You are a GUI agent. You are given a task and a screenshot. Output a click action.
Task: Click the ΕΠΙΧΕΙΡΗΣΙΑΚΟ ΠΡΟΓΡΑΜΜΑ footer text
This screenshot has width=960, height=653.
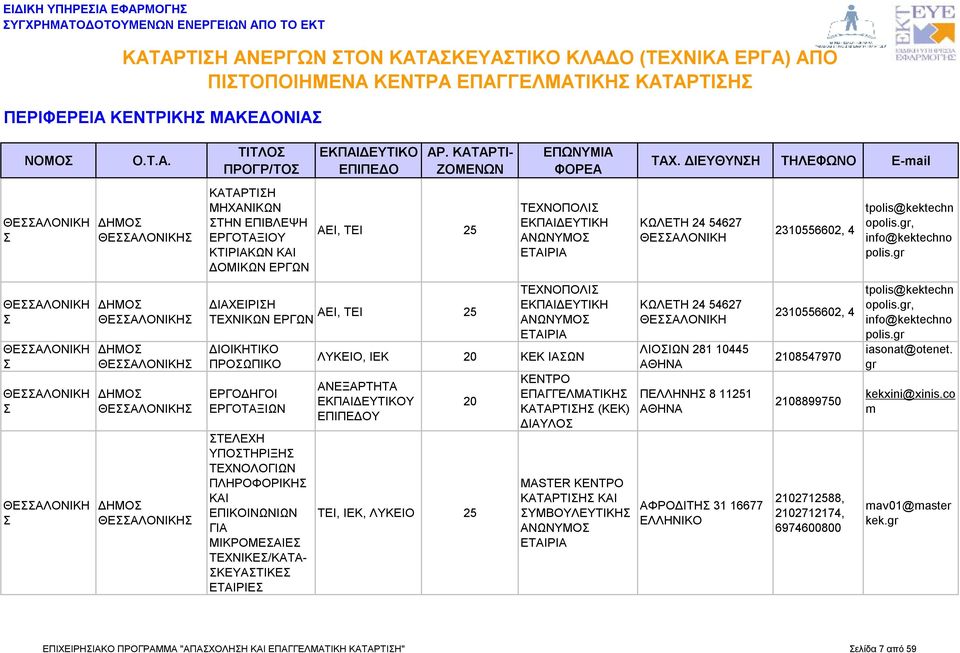pos(223,648)
